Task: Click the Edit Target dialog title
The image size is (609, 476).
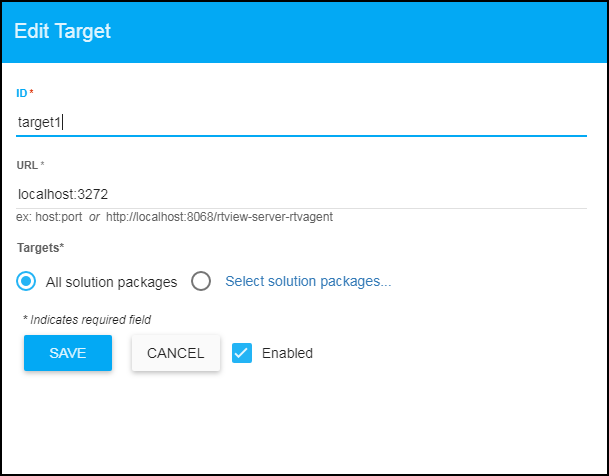Action: [62, 31]
